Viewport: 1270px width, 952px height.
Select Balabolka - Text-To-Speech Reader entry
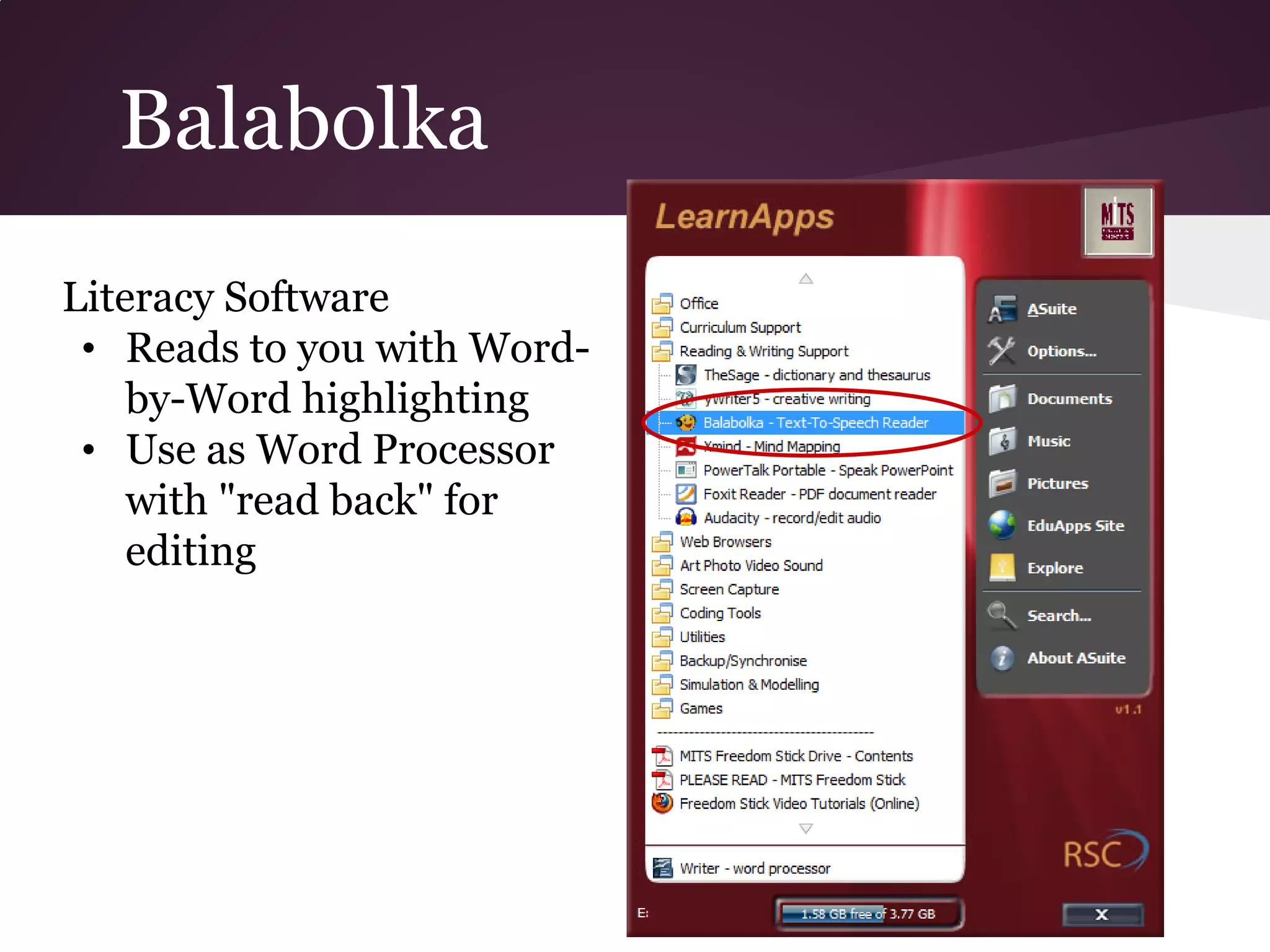[x=805, y=423]
